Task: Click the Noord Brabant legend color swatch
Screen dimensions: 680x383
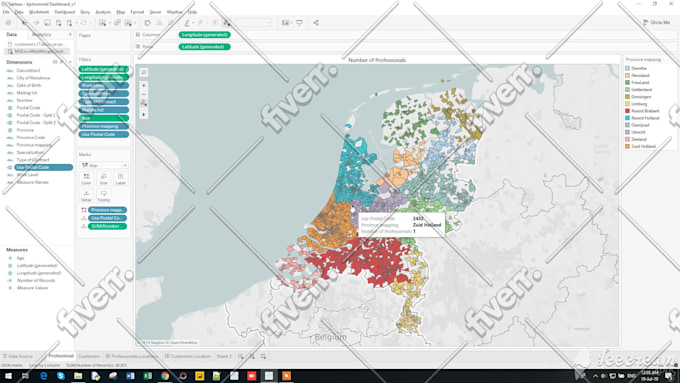Action: pyautogui.click(x=627, y=111)
